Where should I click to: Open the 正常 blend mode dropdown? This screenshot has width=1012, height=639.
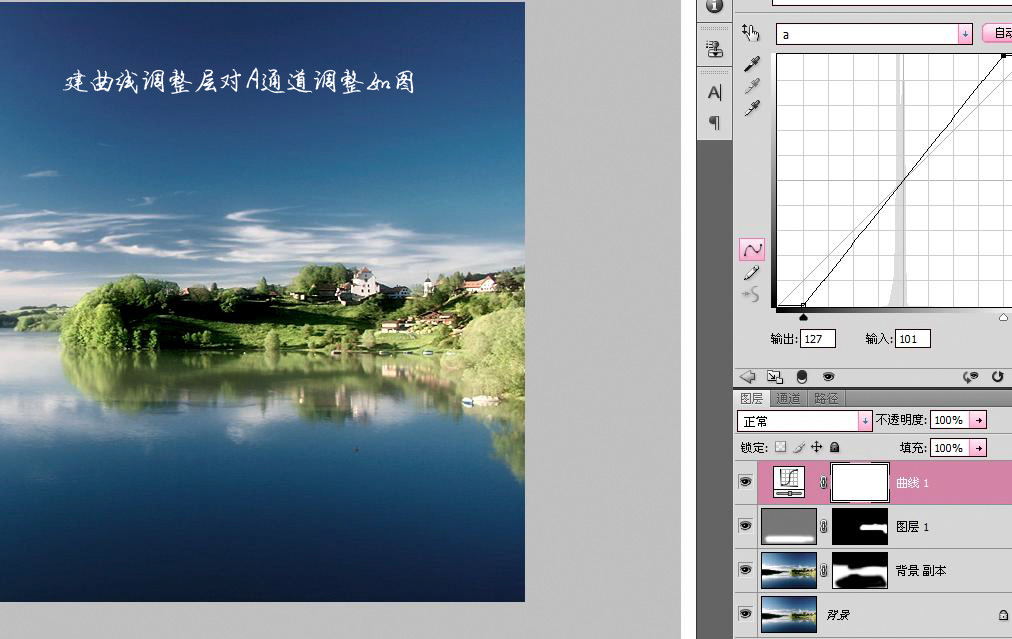tap(805, 421)
